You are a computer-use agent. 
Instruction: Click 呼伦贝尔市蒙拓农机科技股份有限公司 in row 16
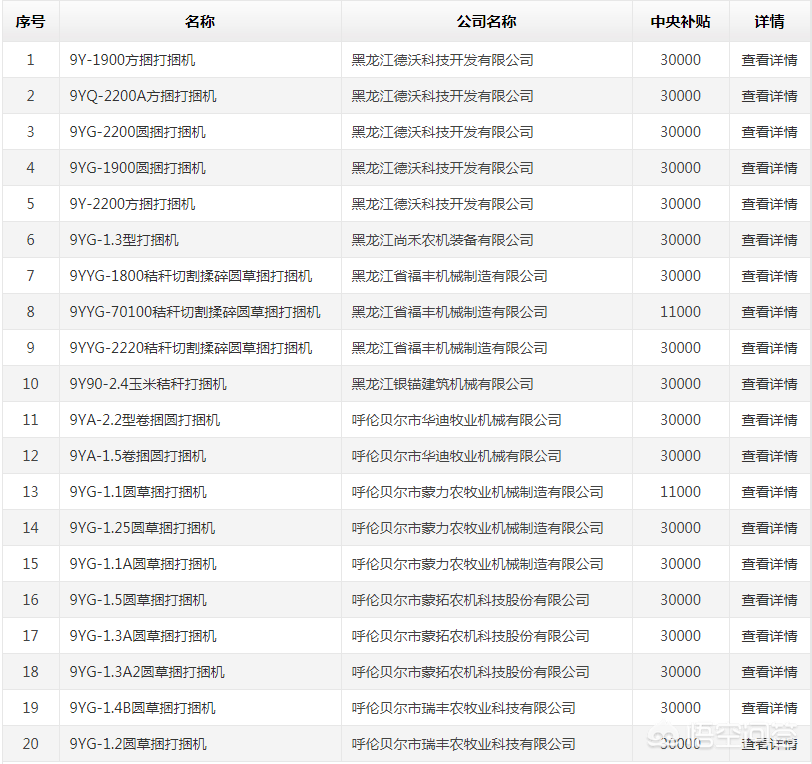coord(471,600)
